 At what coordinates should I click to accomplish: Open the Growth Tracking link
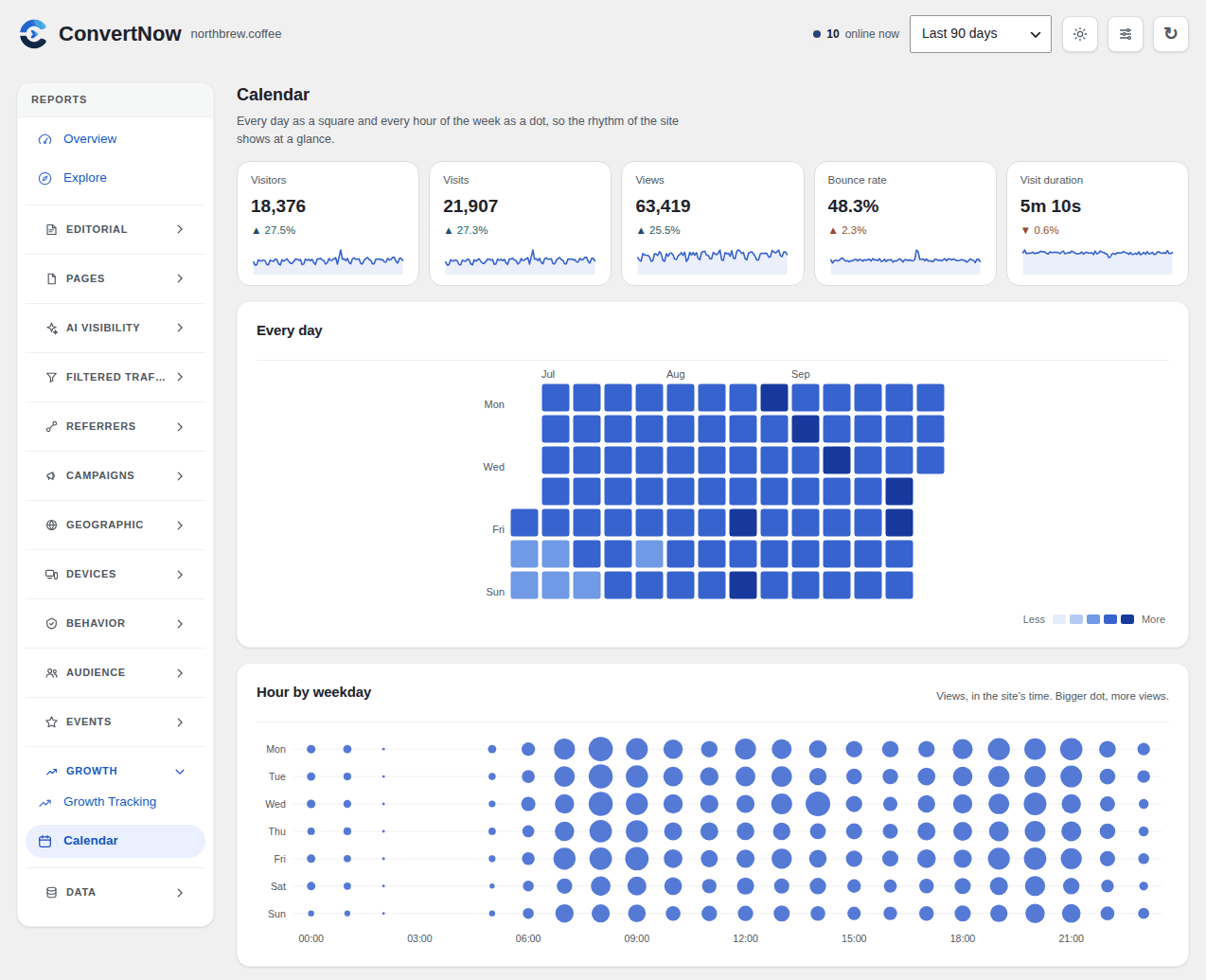(x=110, y=802)
